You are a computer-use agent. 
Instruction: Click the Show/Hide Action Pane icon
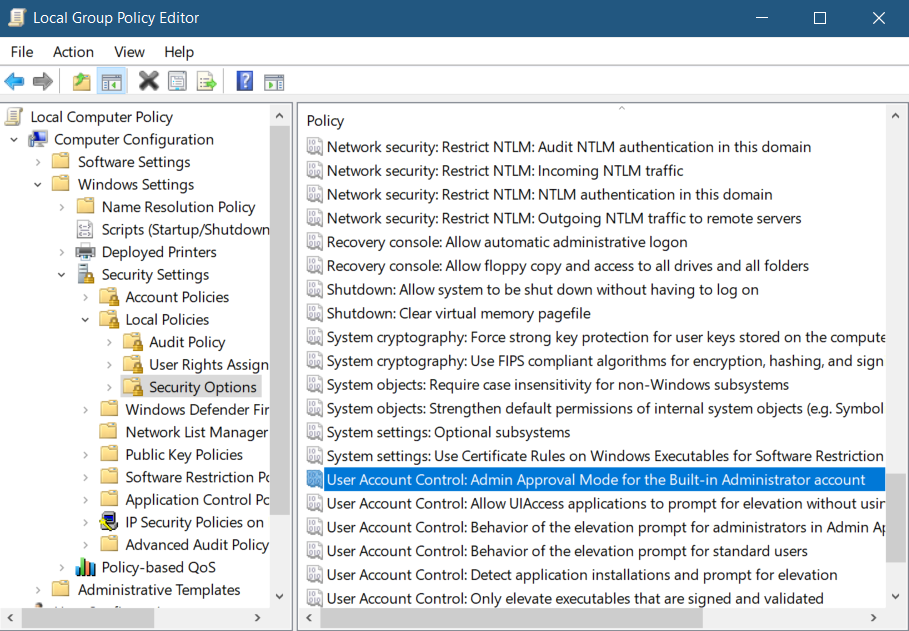pos(274,81)
